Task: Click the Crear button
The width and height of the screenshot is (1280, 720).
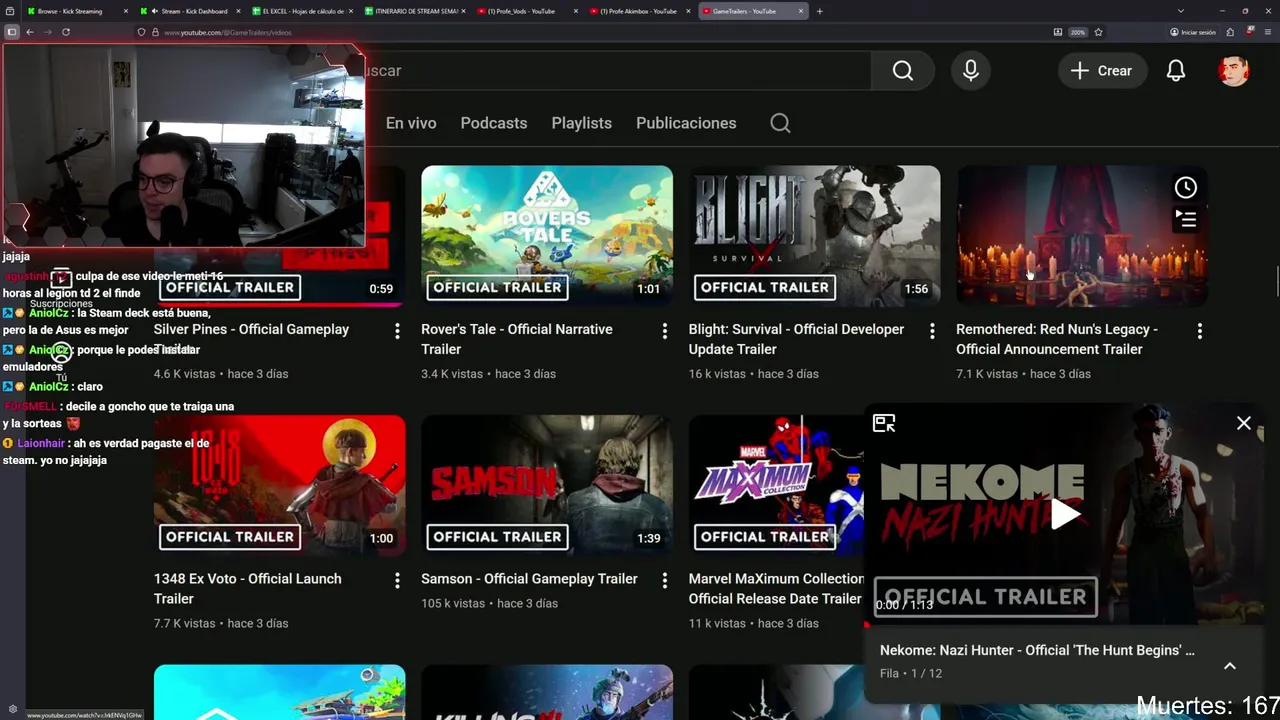Action: click(1102, 71)
